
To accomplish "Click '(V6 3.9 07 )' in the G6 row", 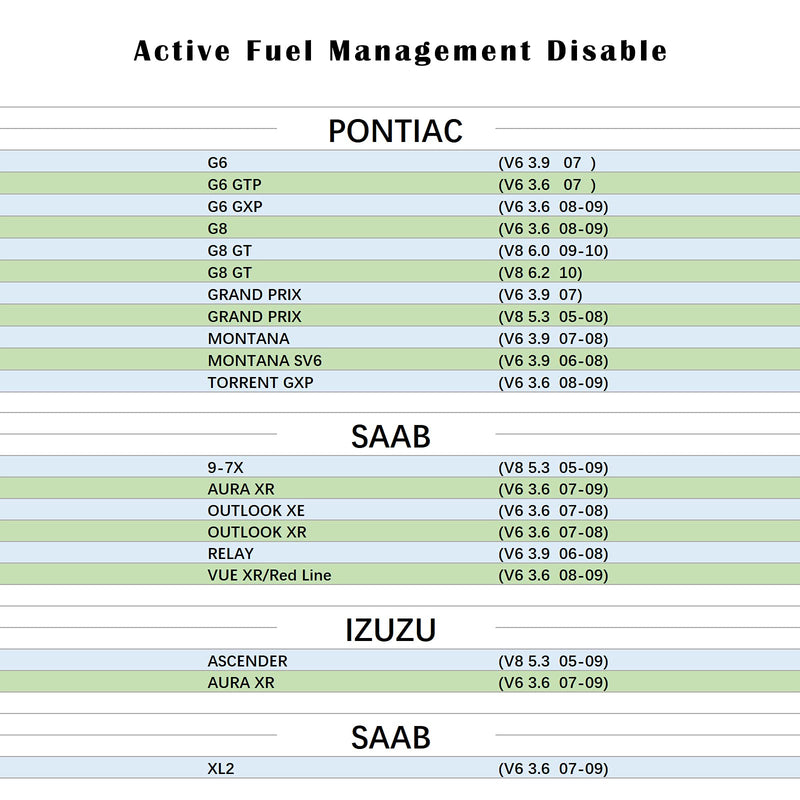I will tap(547, 163).
